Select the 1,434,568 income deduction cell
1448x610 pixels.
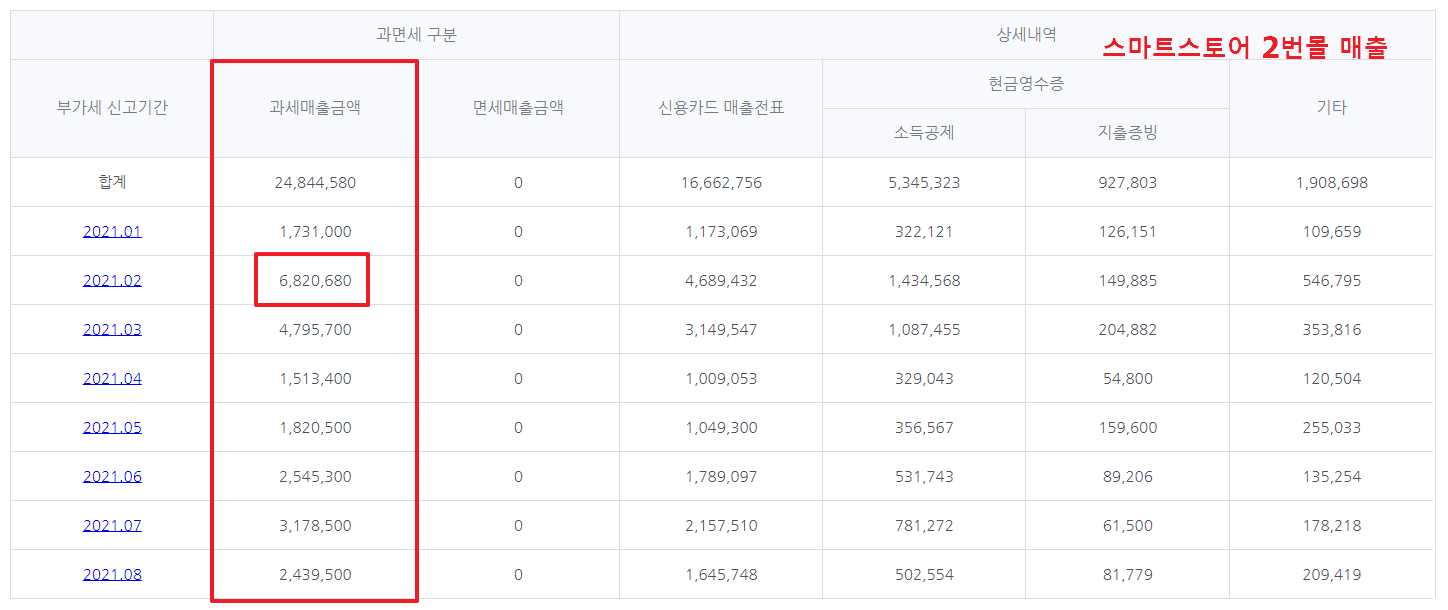click(x=924, y=281)
